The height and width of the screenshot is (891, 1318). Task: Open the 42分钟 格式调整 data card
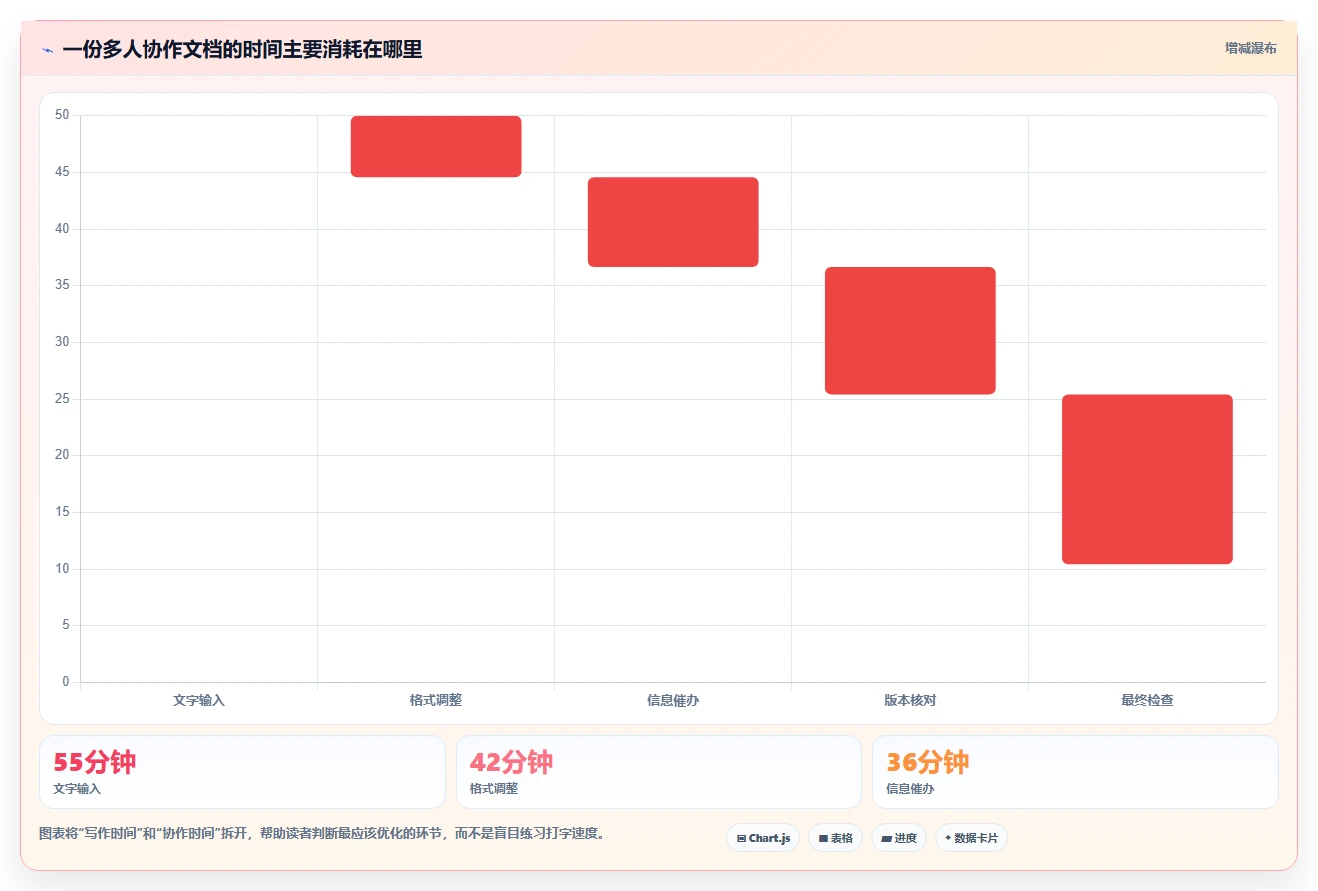[x=659, y=772]
